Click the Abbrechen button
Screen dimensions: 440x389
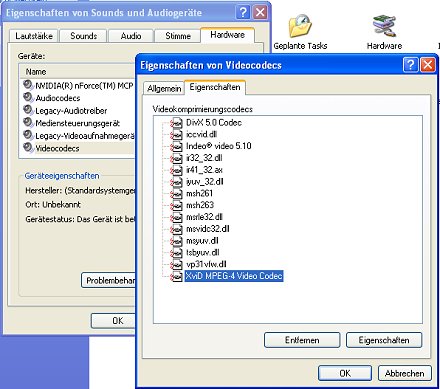[x=405, y=373]
